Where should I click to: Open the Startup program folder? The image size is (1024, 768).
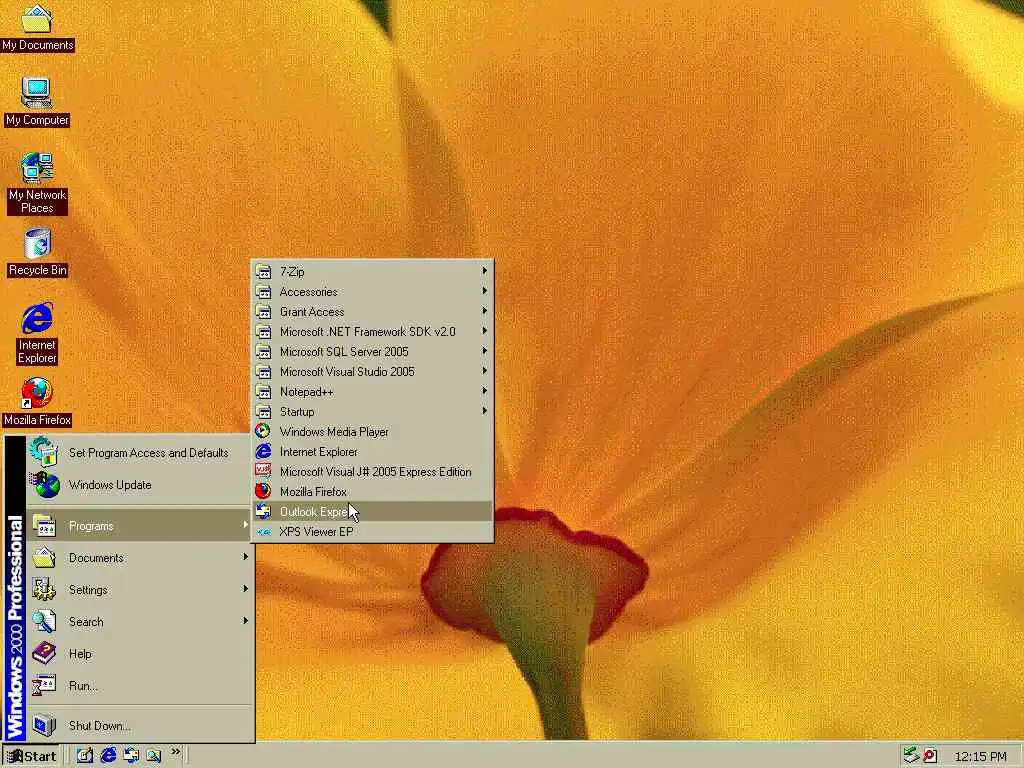[372, 411]
